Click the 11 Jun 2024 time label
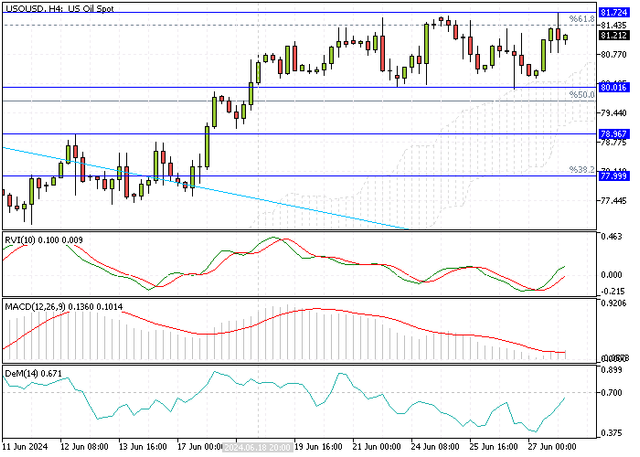This screenshot has height=457, width=640. [x=24, y=447]
